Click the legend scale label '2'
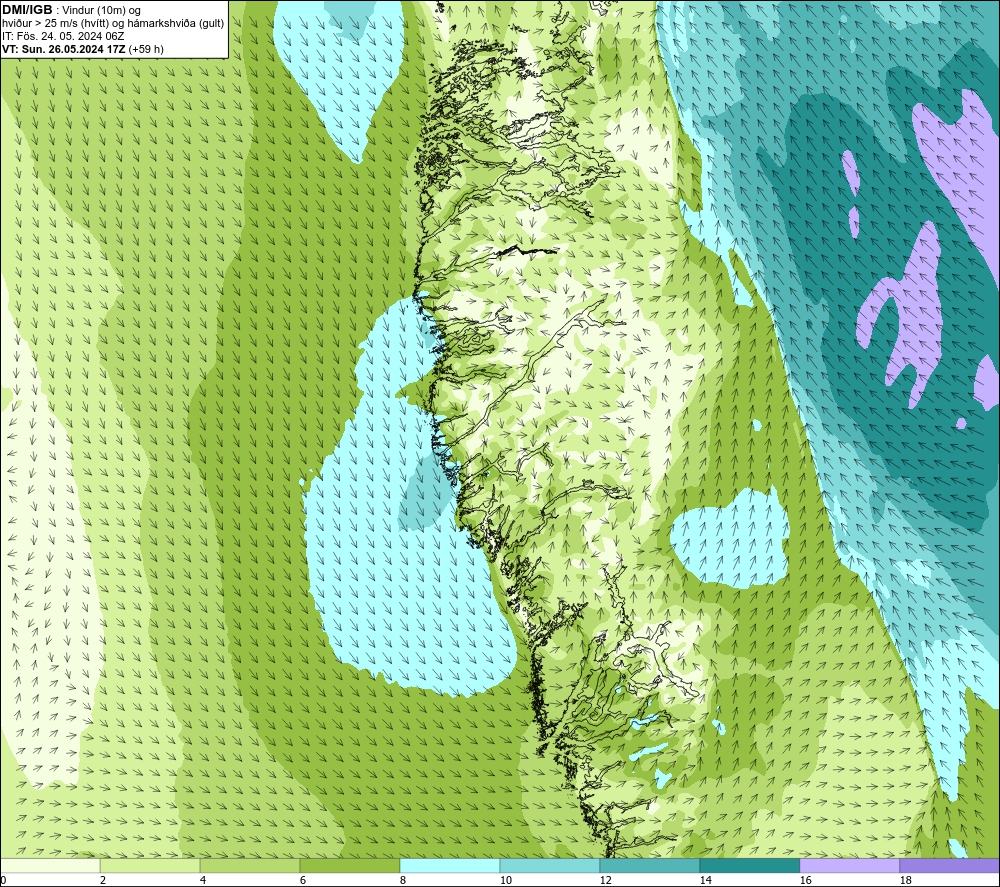This screenshot has height=887, width=1000. [x=103, y=880]
